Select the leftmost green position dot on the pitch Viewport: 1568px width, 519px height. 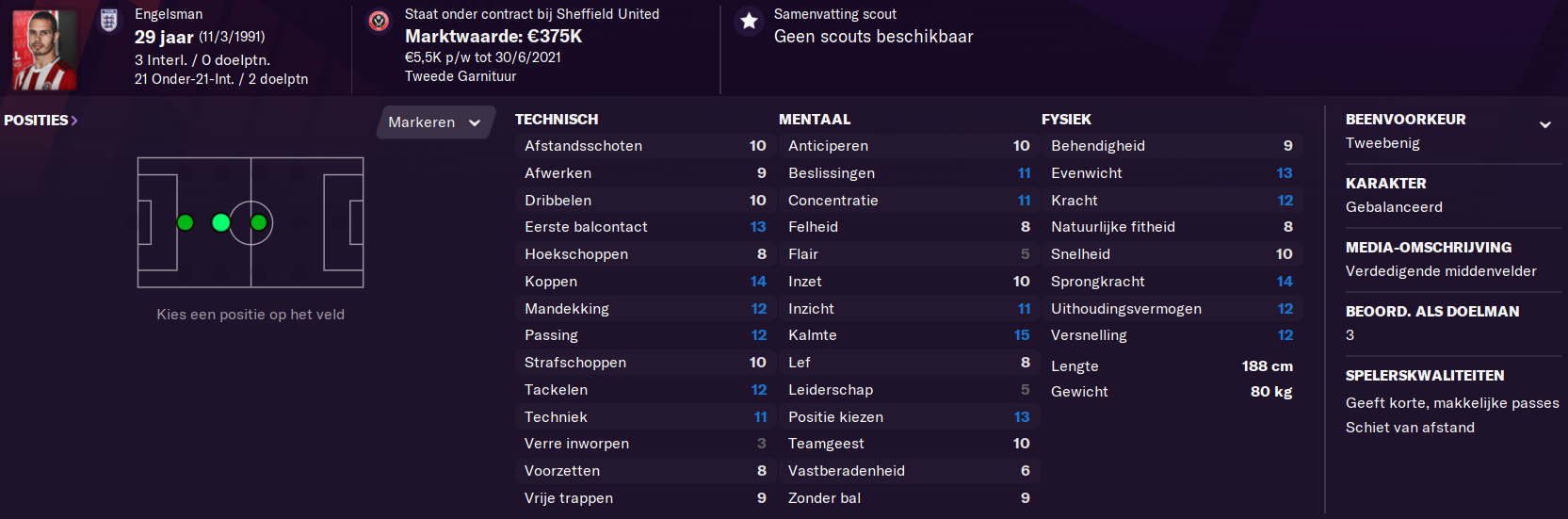[186, 223]
